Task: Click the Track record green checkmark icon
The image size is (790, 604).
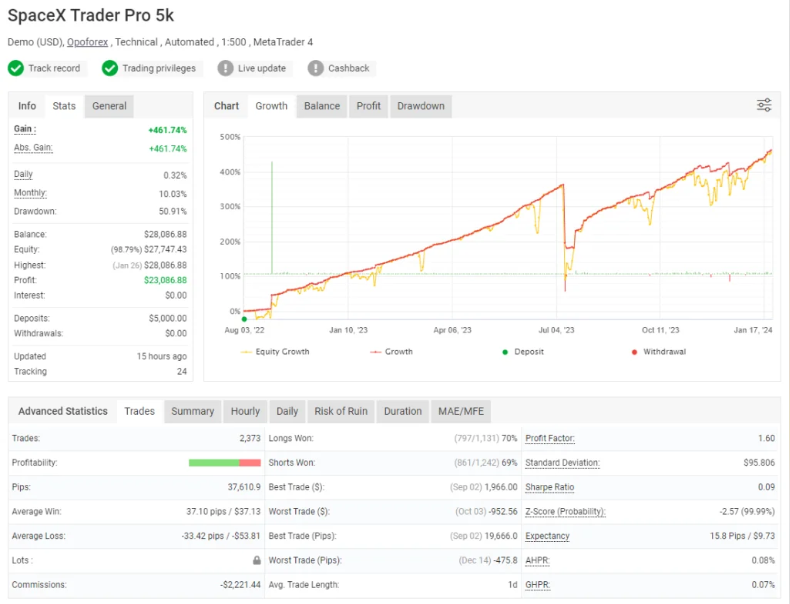Action: click(16, 68)
